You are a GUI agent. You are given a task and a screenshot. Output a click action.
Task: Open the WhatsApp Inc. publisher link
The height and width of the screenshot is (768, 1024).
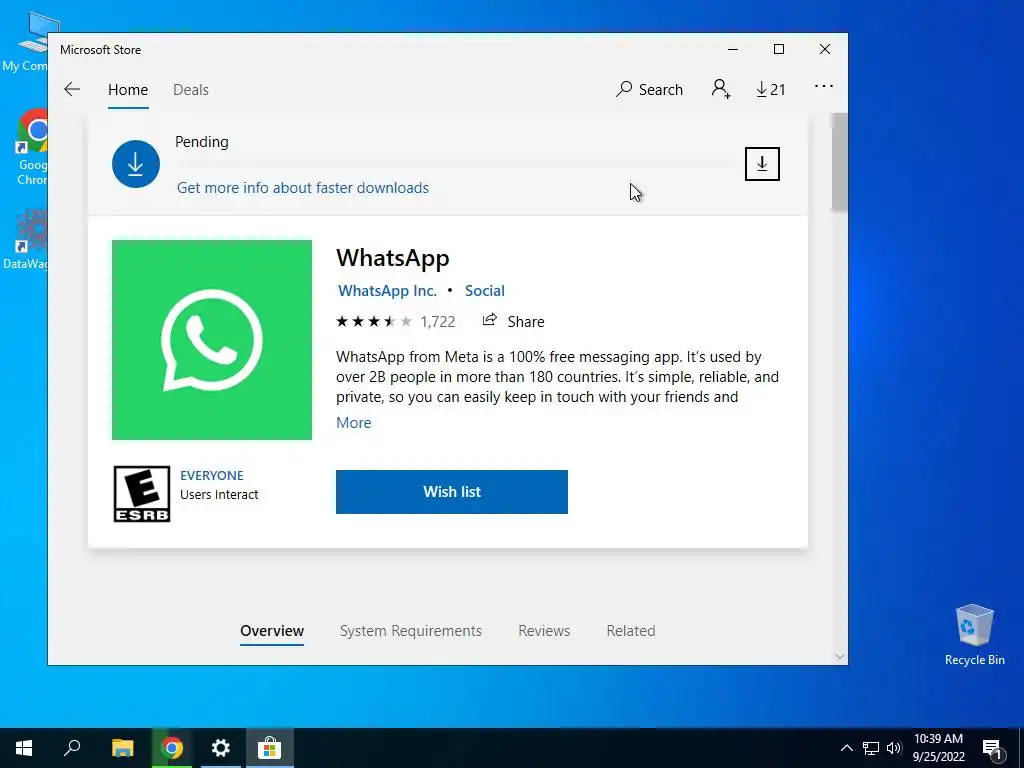[387, 291]
